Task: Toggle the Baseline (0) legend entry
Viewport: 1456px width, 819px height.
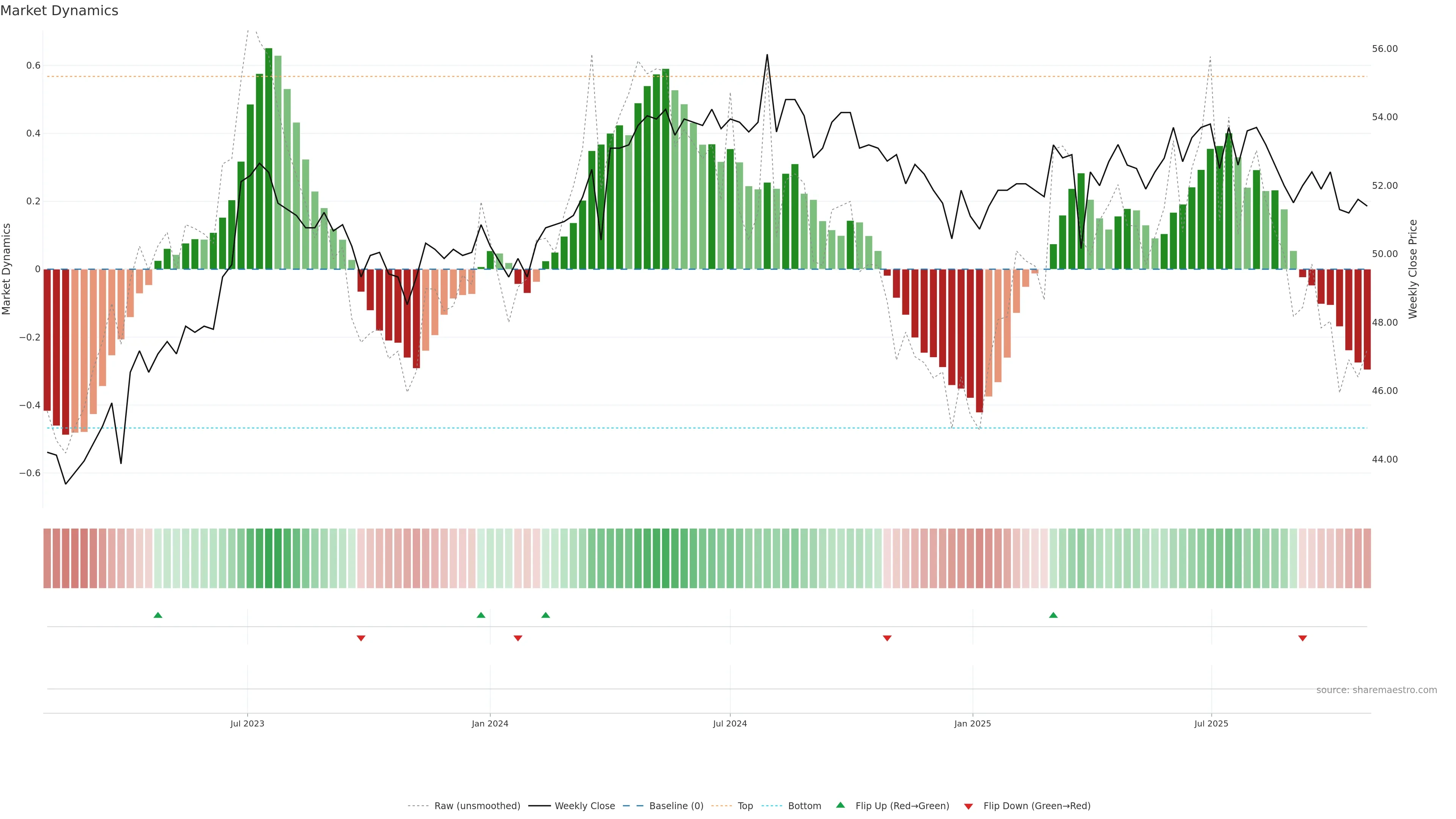Action: pyautogui.click(x=676, y=806)
